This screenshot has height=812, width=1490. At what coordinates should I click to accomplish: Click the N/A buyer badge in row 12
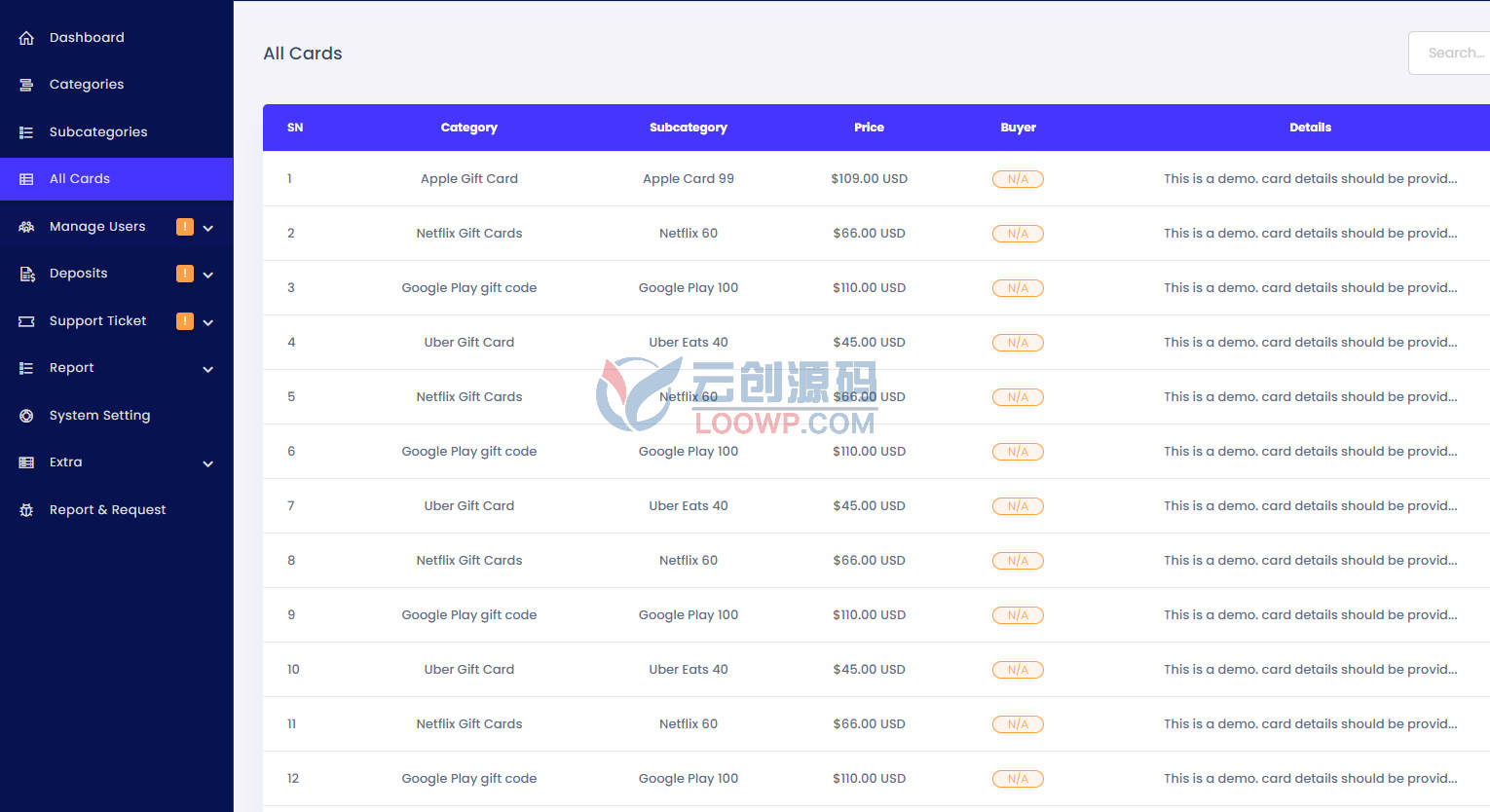tap(1018, 779)
